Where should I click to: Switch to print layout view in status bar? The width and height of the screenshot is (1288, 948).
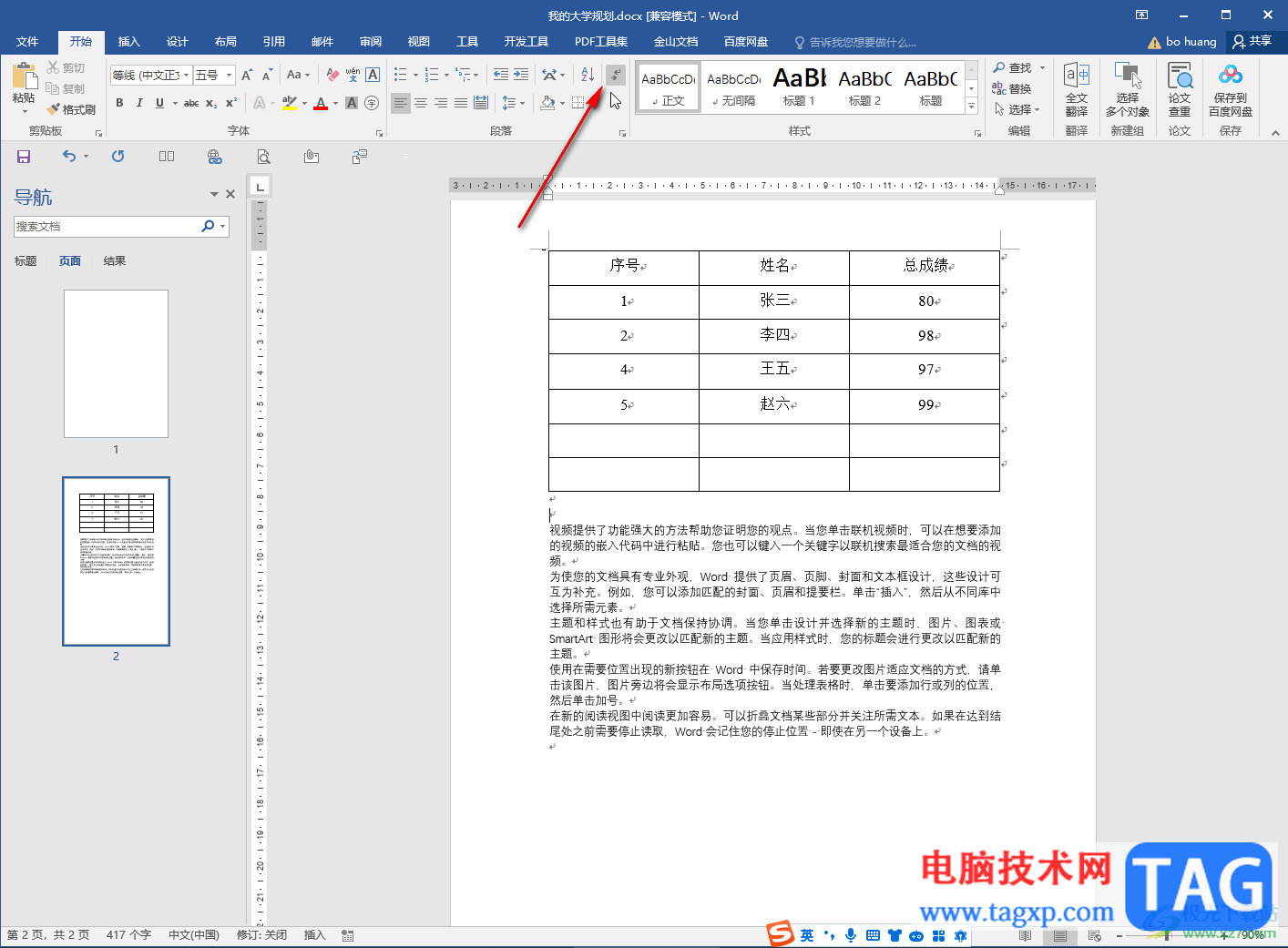pos(1060,935)
